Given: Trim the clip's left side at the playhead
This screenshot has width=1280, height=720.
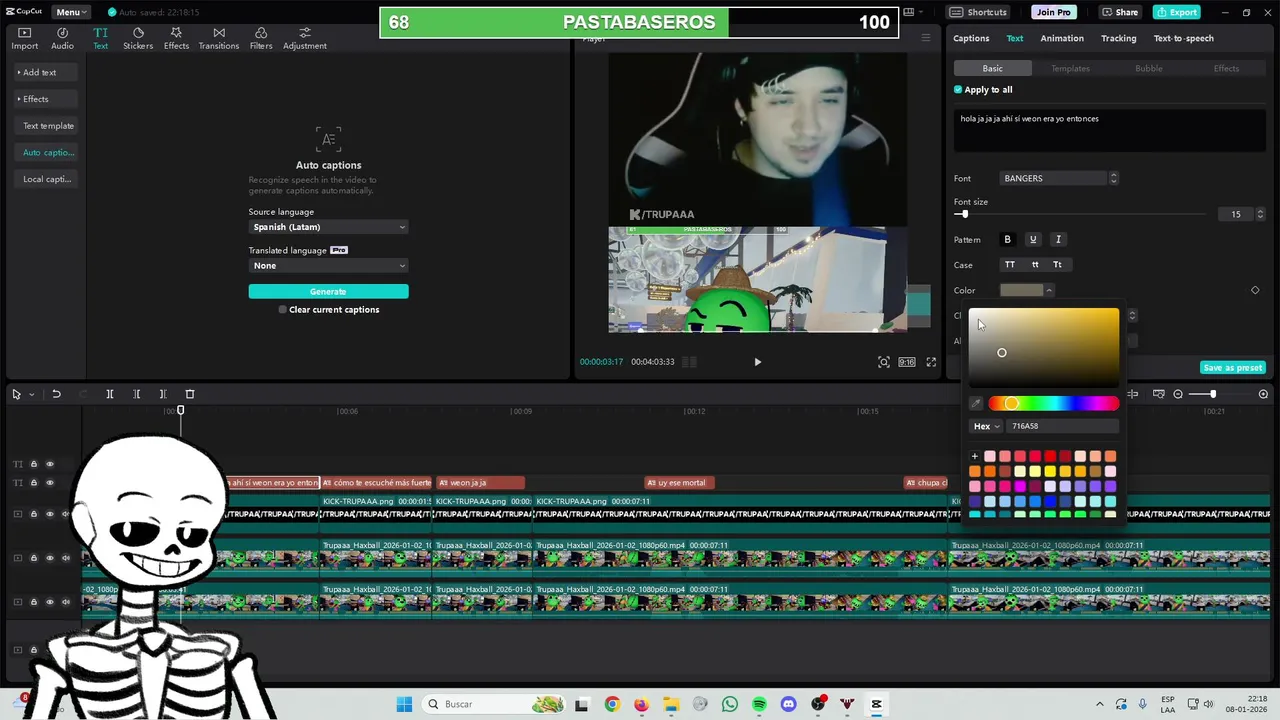Looking at the screenshot, I should click(x=137, y=394).
